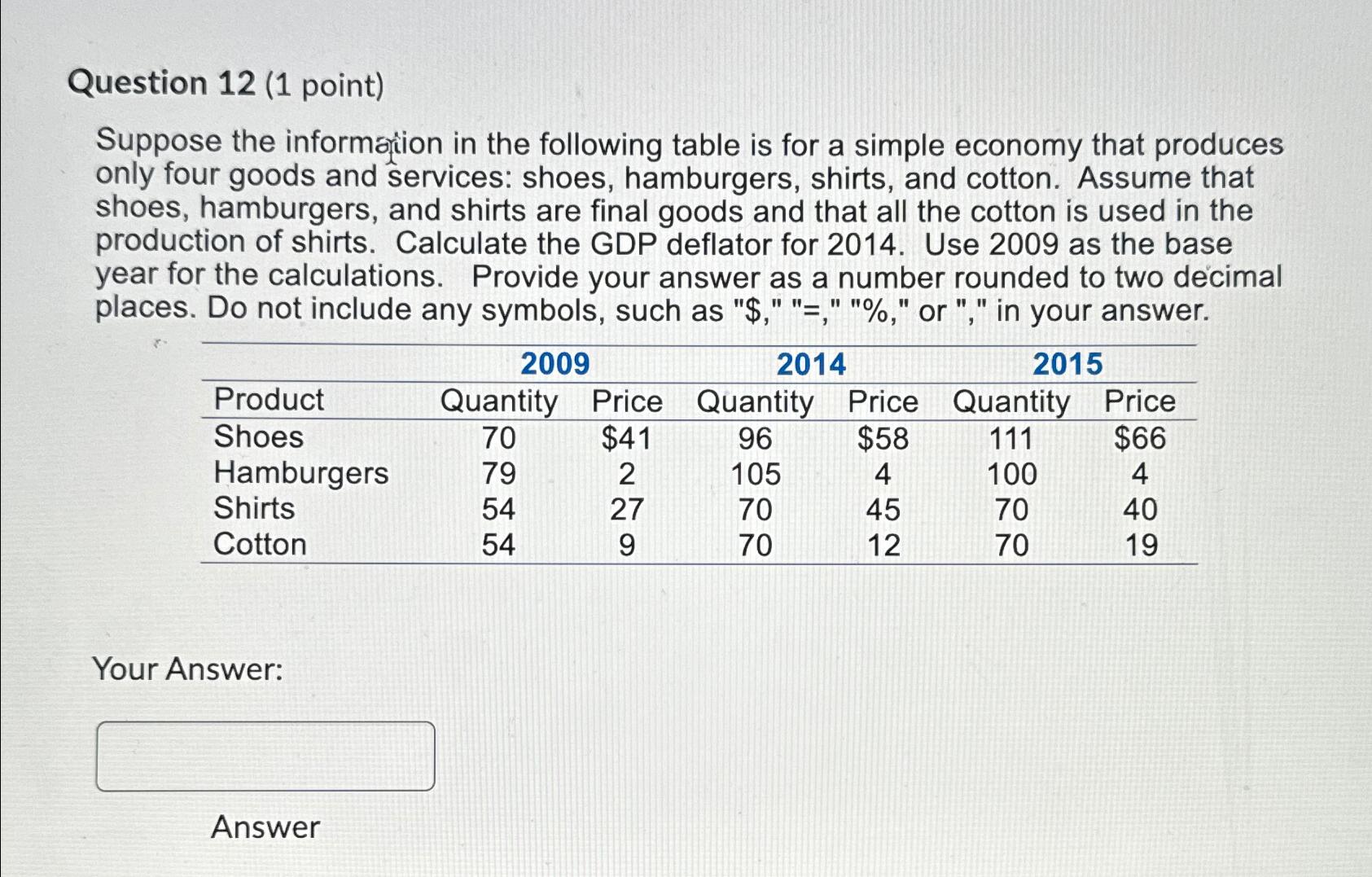Select the Shirts row in the table
The width and height of the screenshot is (1372, 877).
[254, 508]
